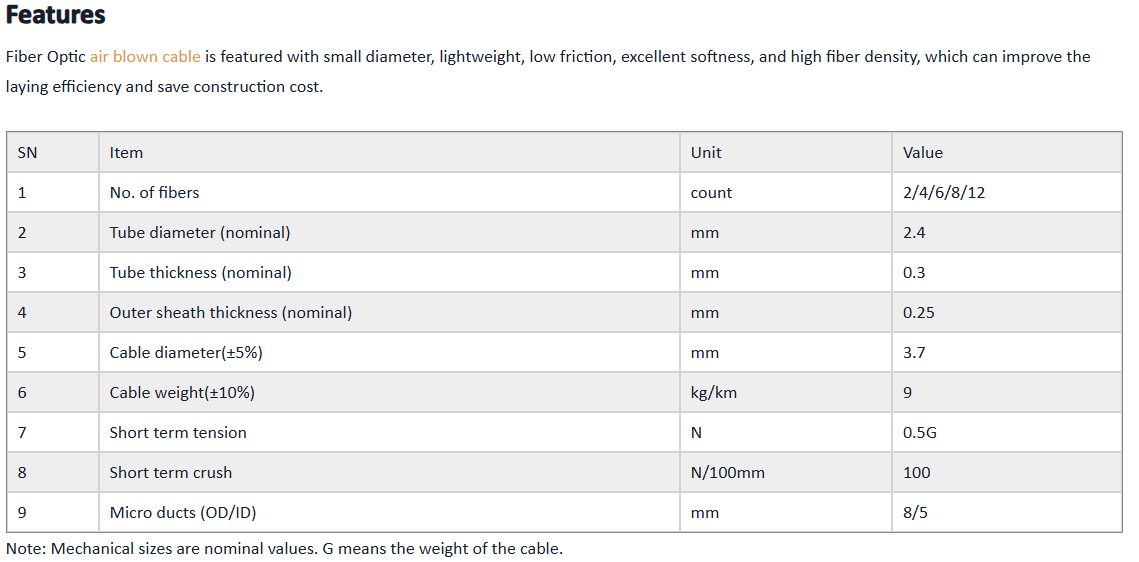Click the kg/km unit cell
The width and height of the screenshot is (1139, 562).
pyautogui.click(x=786, y=392)
